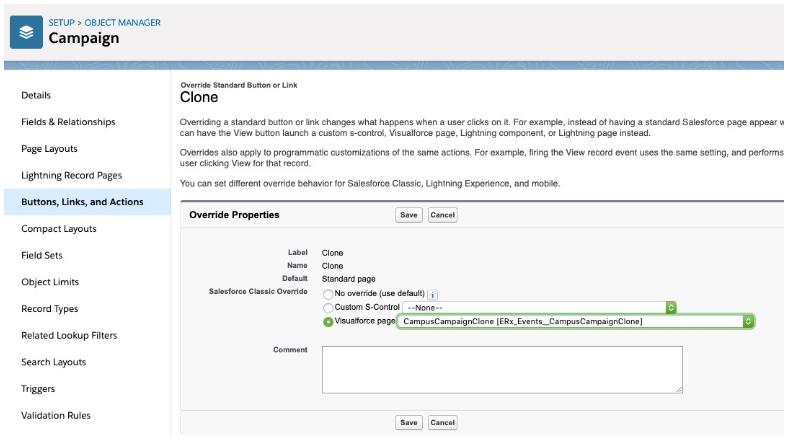Go to Page Layouts section
The width and height of the screenshot is (787, 440).
[49, 149]
